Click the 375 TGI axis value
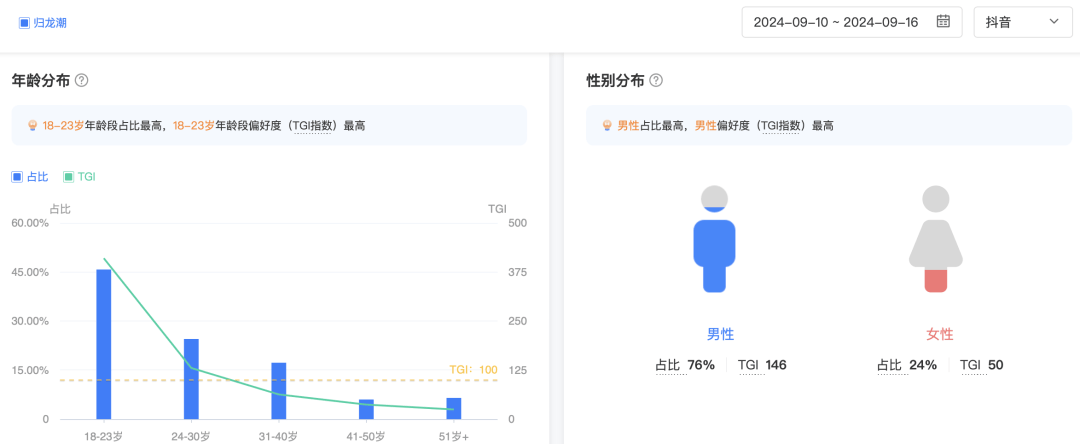The image size is (1080, 444). pyautogui.click(x=517, y=272)
